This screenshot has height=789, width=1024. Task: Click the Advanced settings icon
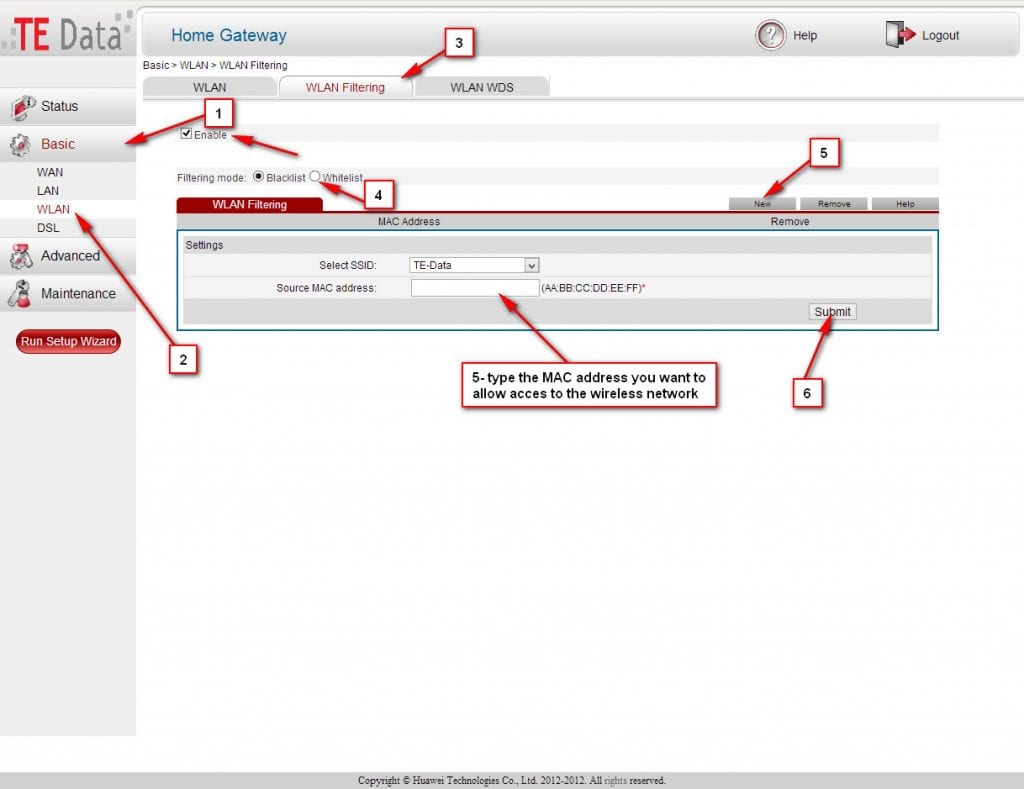coord(21,256)
